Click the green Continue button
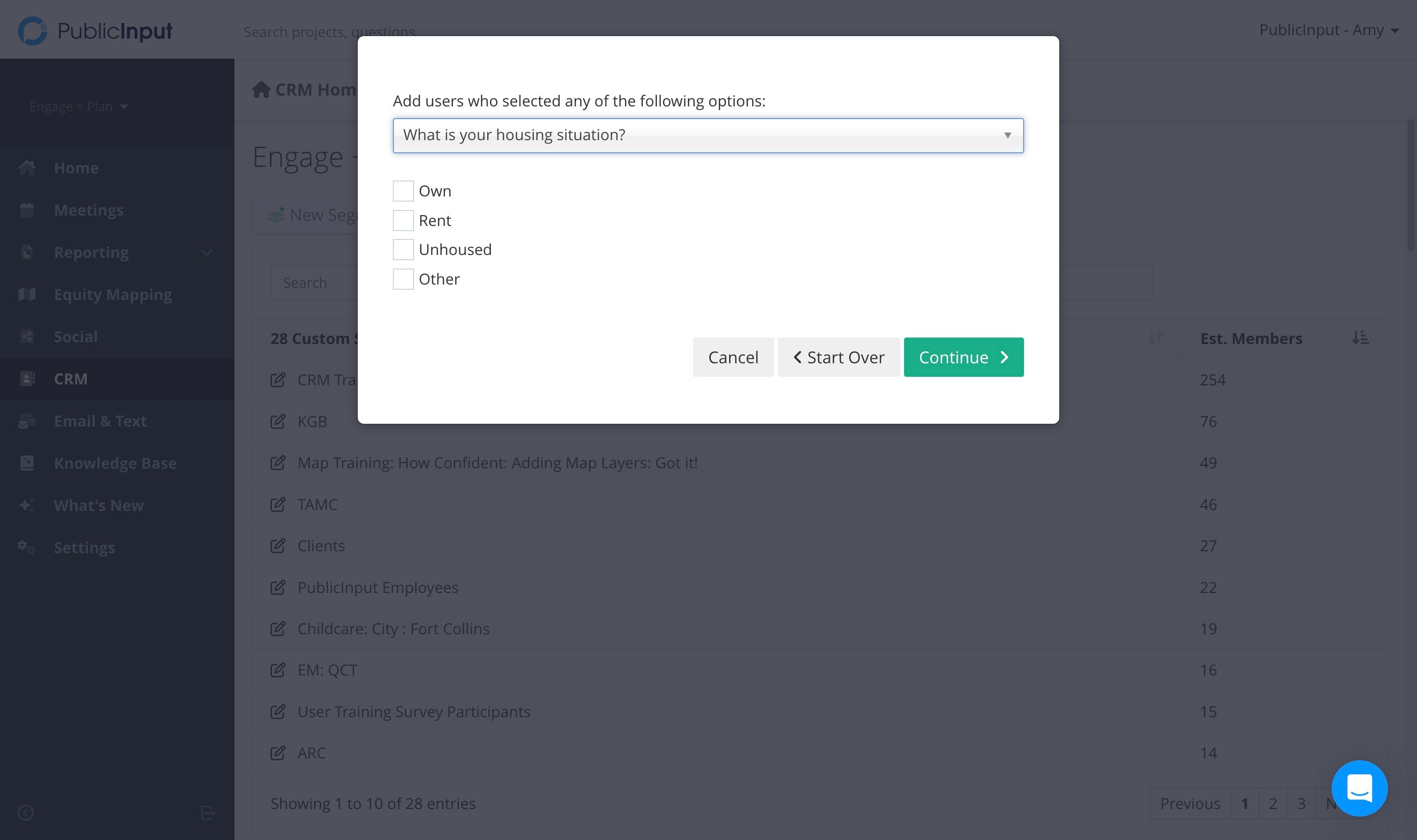This screenshot has height=840, width=1417. [964, 357]
